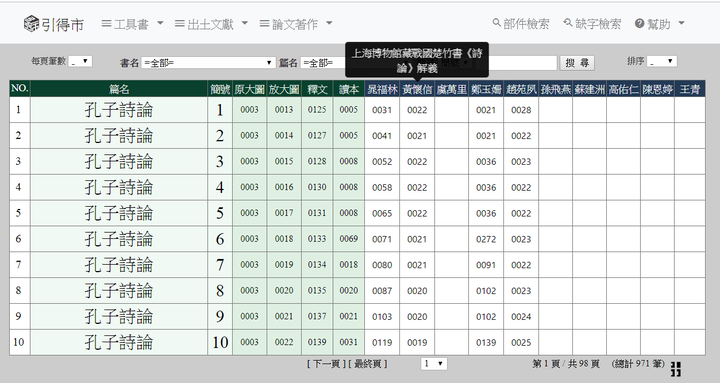The height and width of the screenshot is (383, 720).
Task: Click the search keyword input field
Action: 516,63
